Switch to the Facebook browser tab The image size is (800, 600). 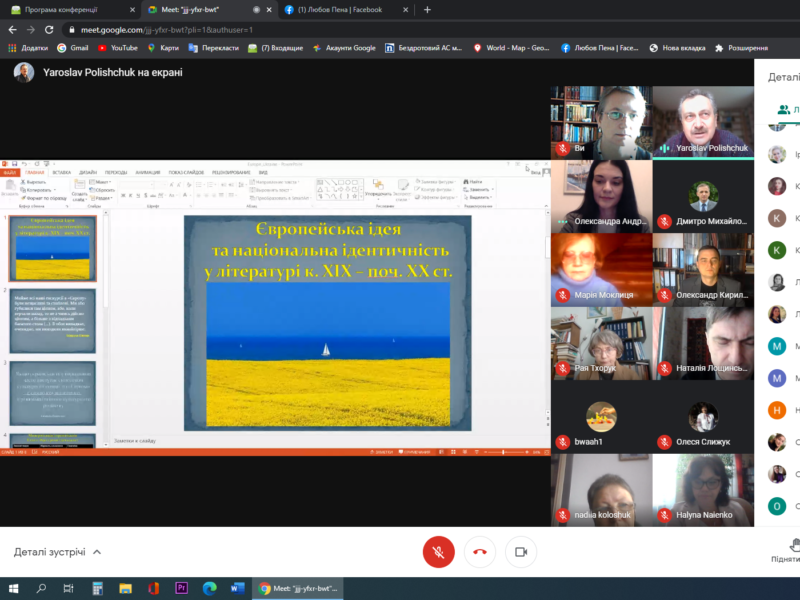341,9
